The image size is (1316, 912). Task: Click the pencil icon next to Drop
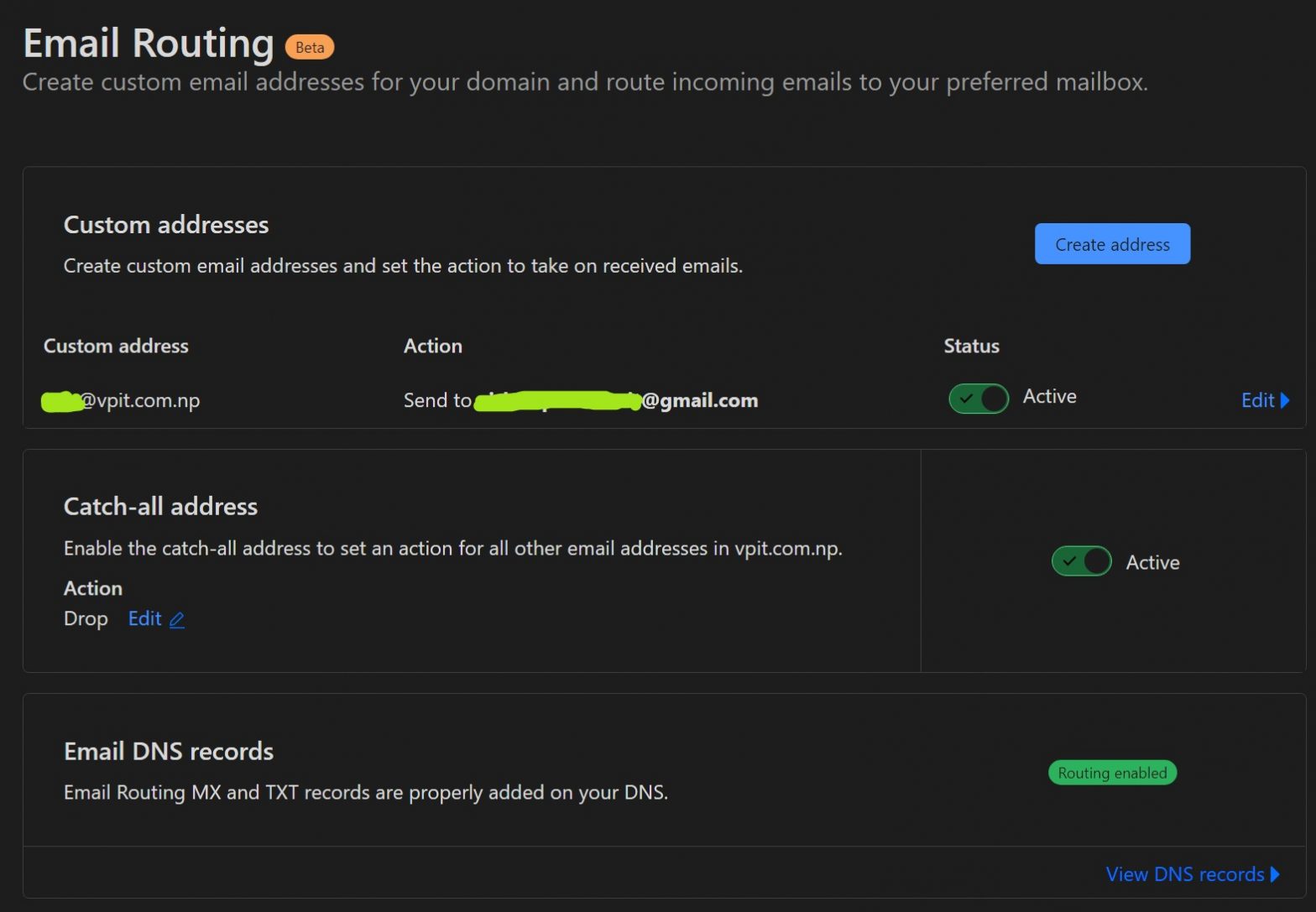[177, 620]
